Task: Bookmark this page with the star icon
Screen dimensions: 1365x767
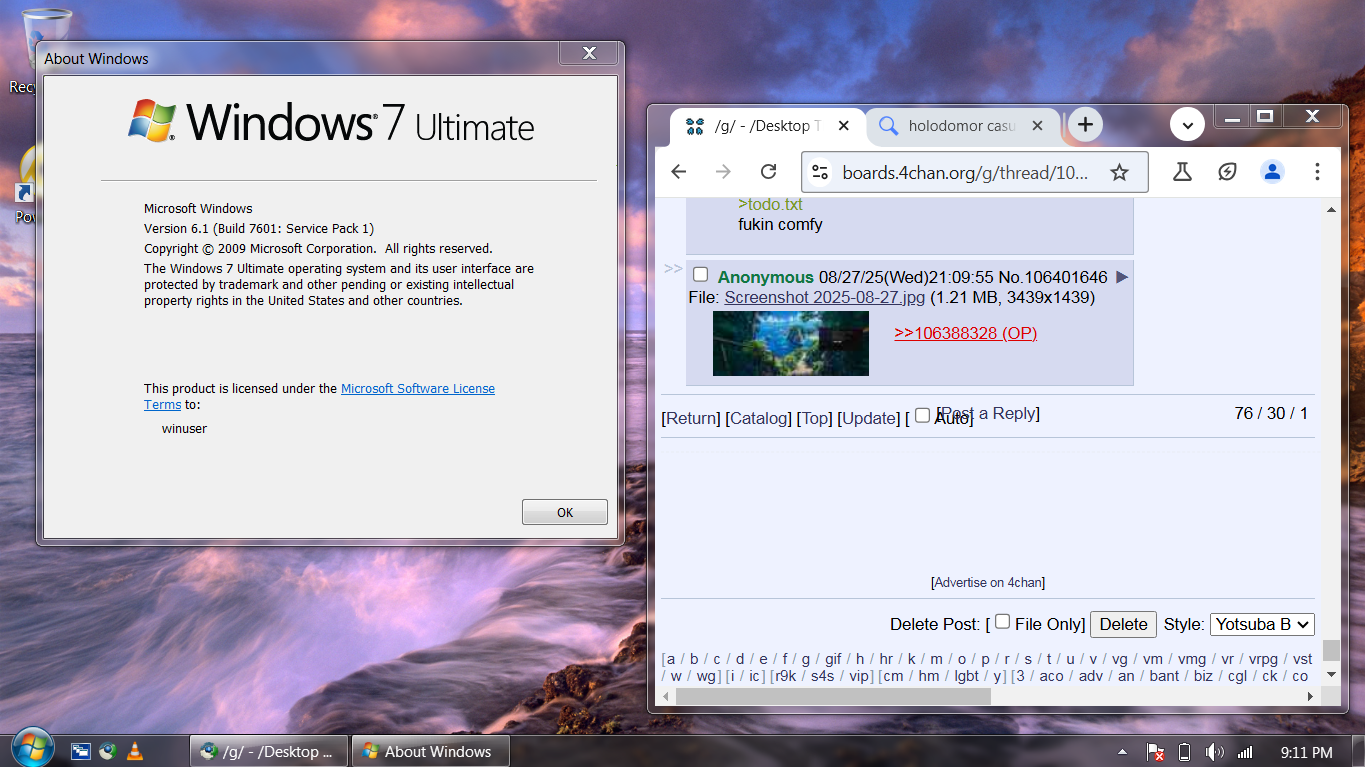Action: pyautogui.click(x=1119, y=172)
